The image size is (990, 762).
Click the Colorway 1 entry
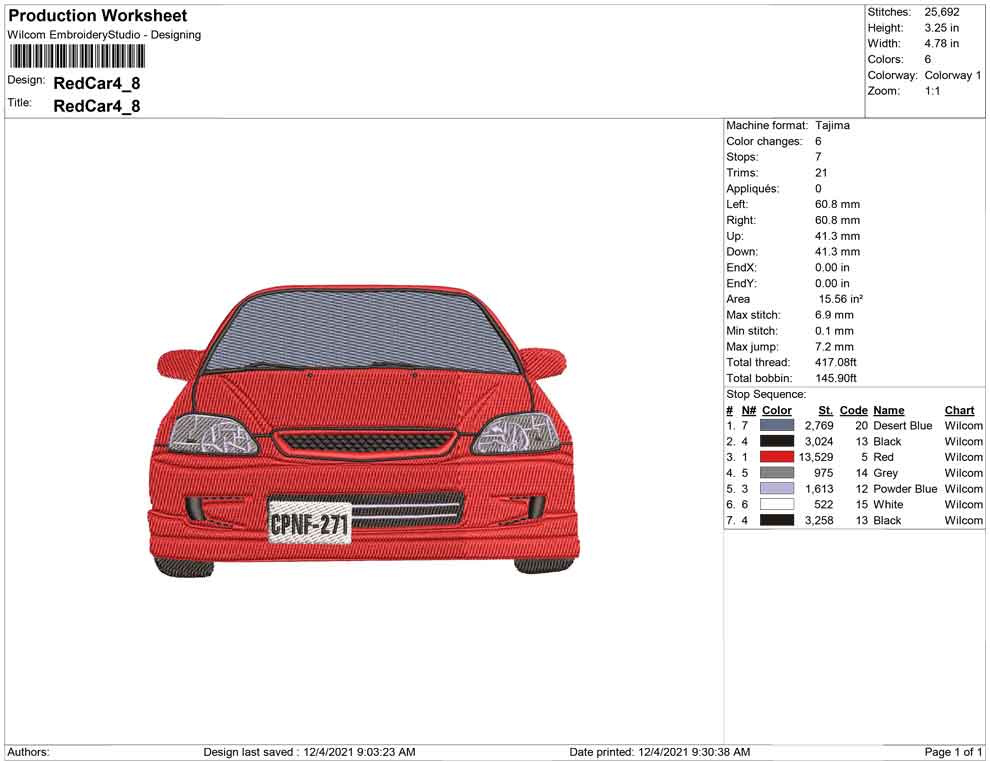point(955,74)
